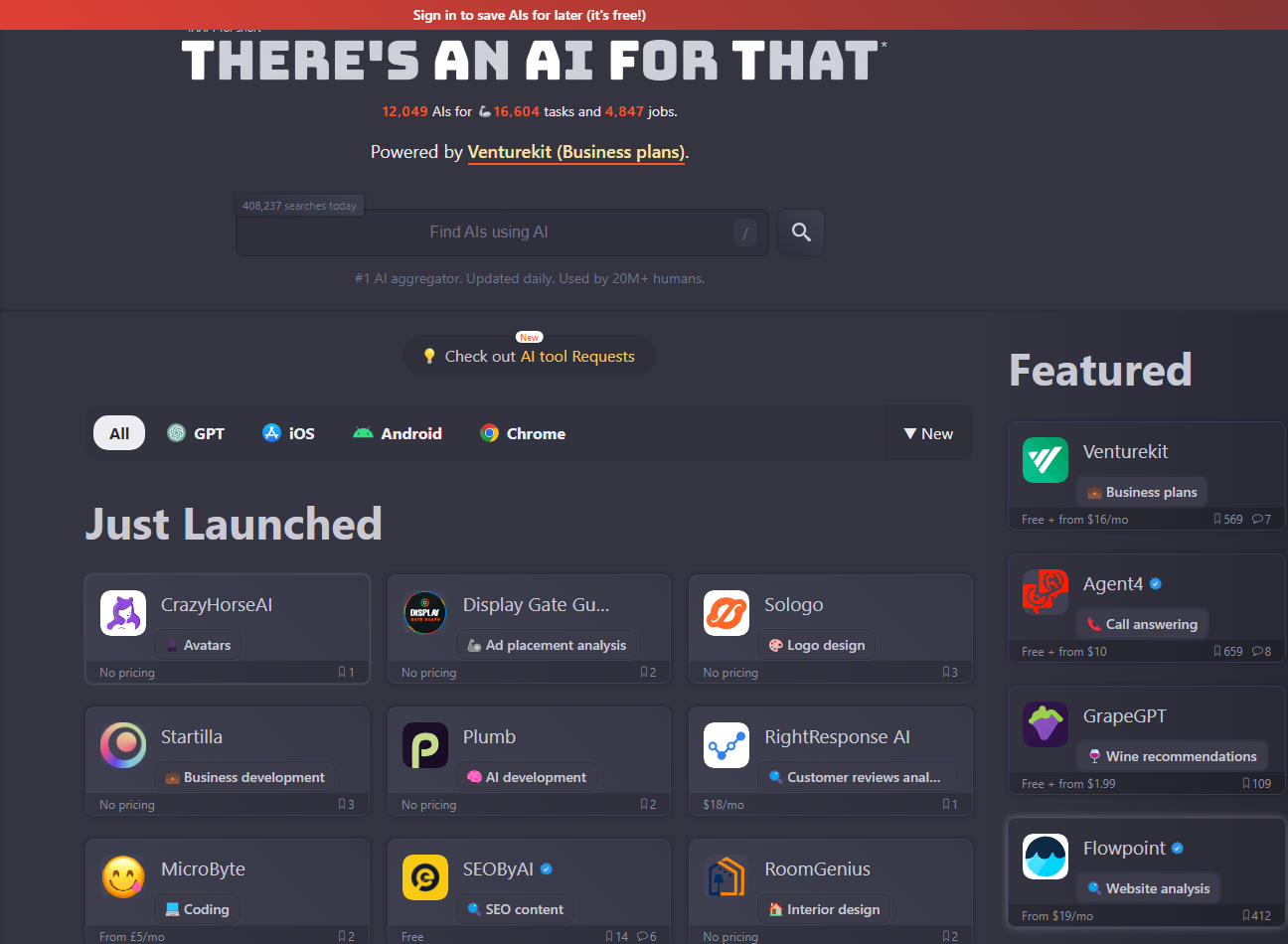Select the Call answering tag

pyautogui.click(x=1142, y=624)
